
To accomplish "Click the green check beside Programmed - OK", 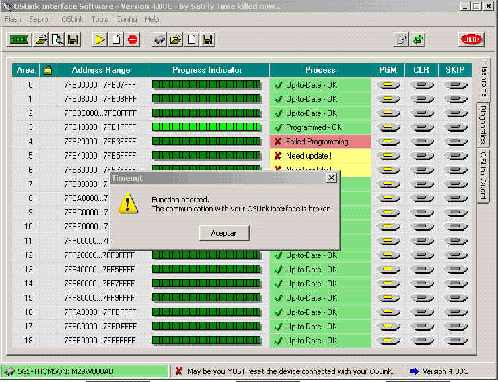I will coord(278,127).
